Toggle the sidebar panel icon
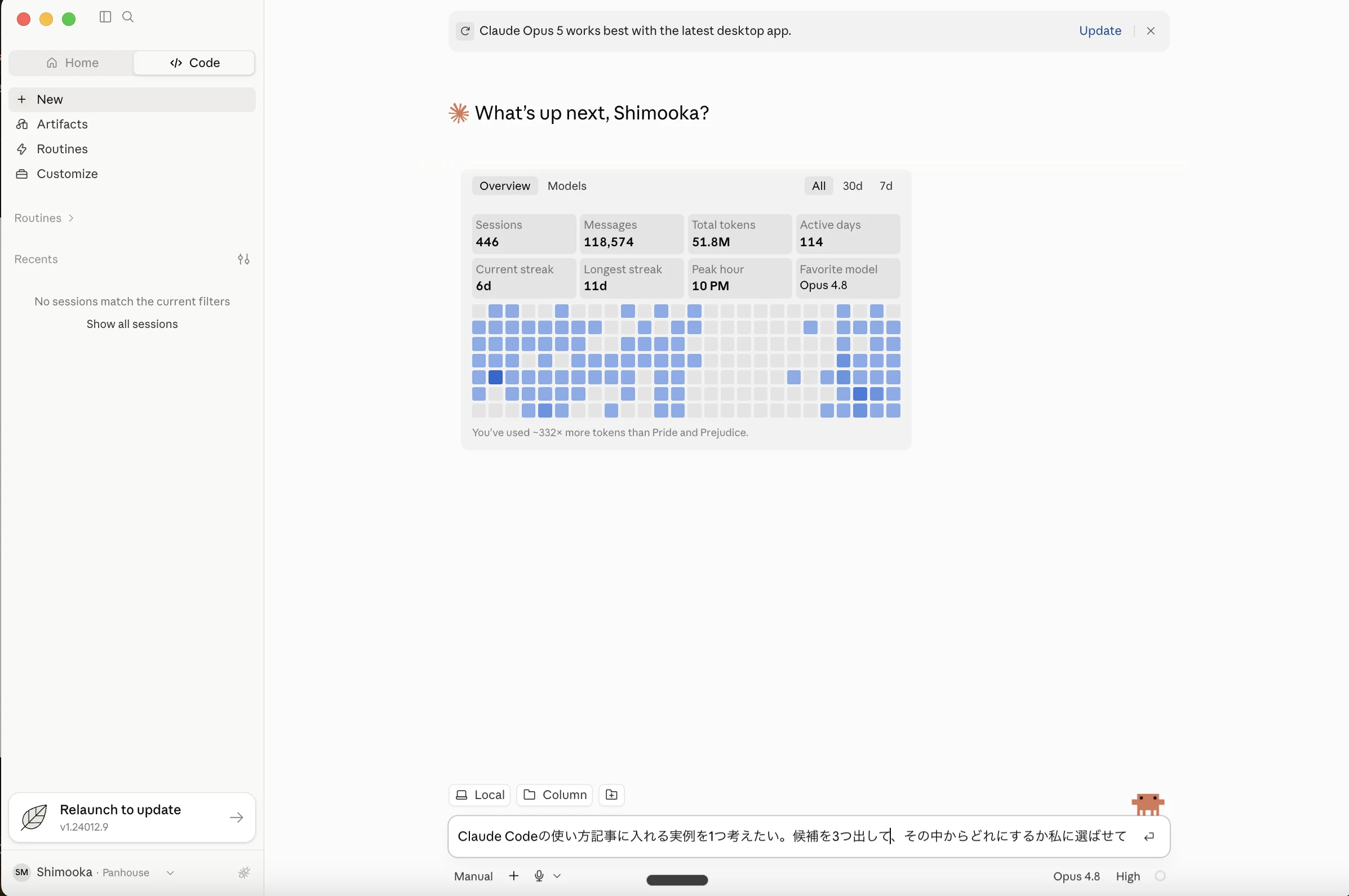The height and width of the screenshot is (896, 1349). pos(105,17)
